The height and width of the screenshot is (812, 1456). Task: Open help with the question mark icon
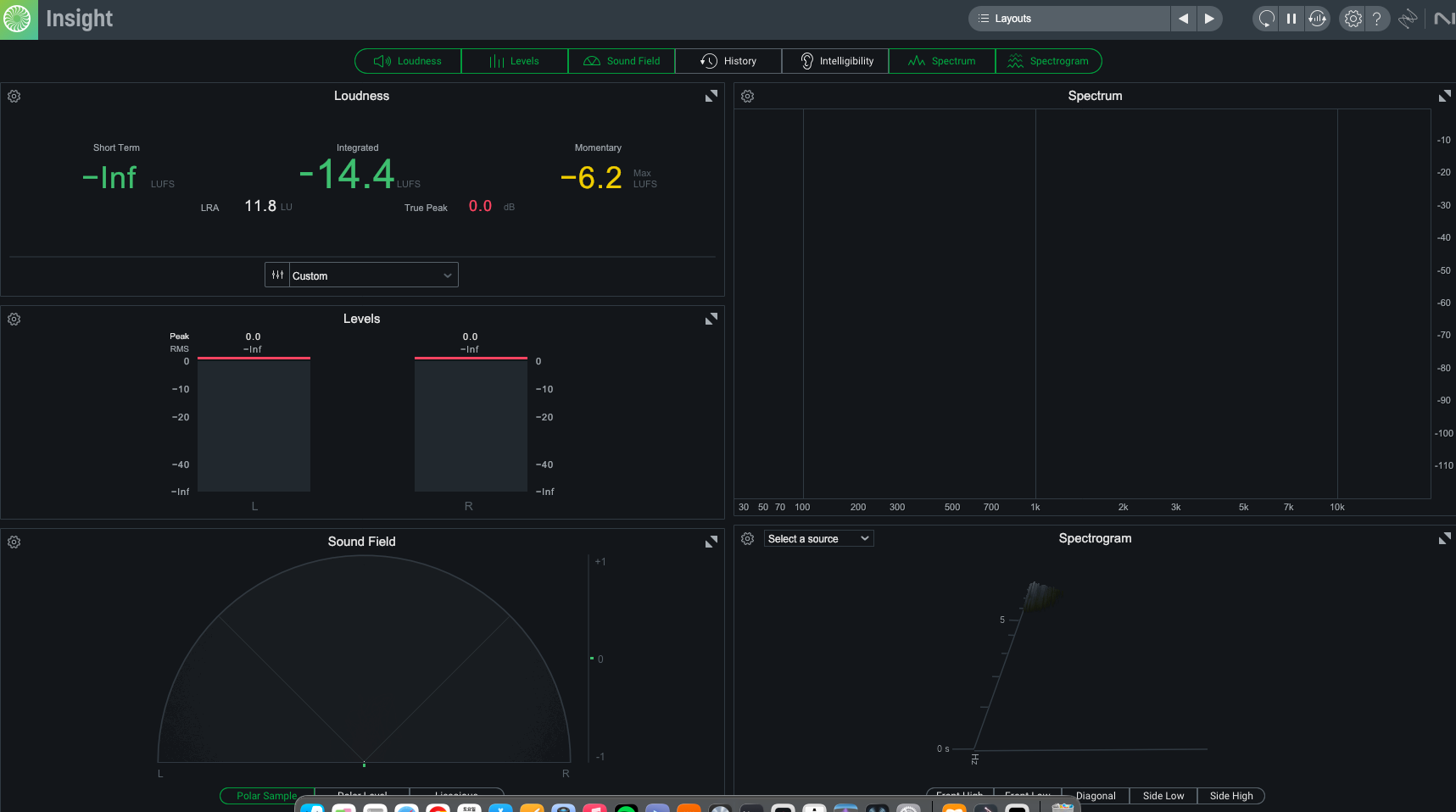point(1377,19)
